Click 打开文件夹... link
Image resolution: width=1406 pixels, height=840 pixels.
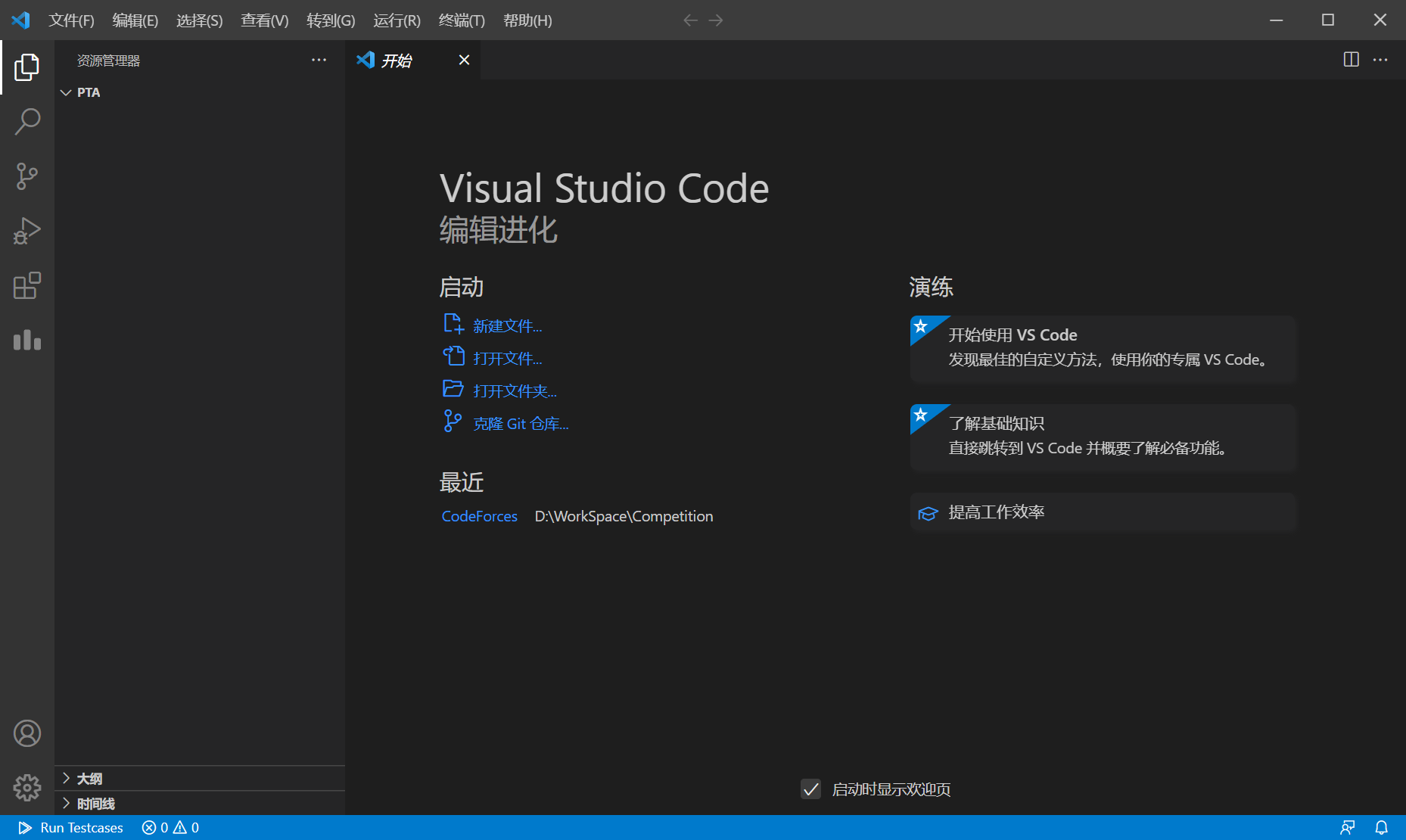pyautogui.click(x=499, y=390)
